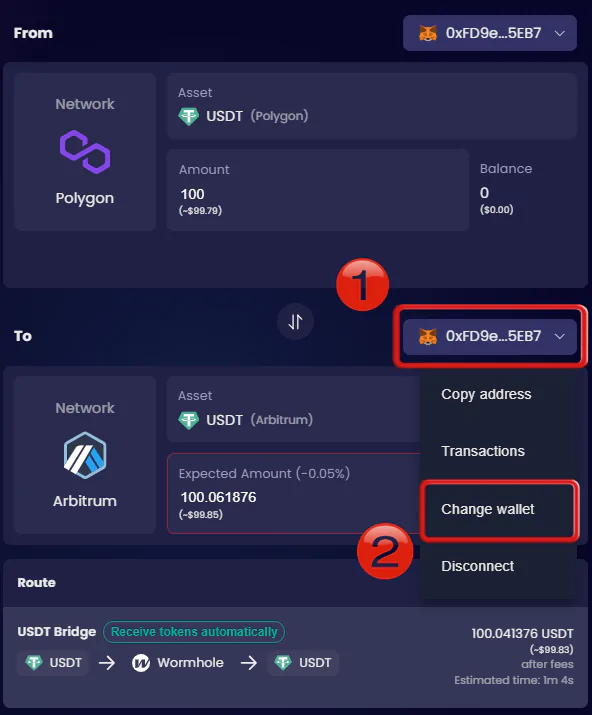The width and height of the screenshot is (592, 715).
Task: Collapse the To wallet dropdown chevron
Action: [560, 337]
